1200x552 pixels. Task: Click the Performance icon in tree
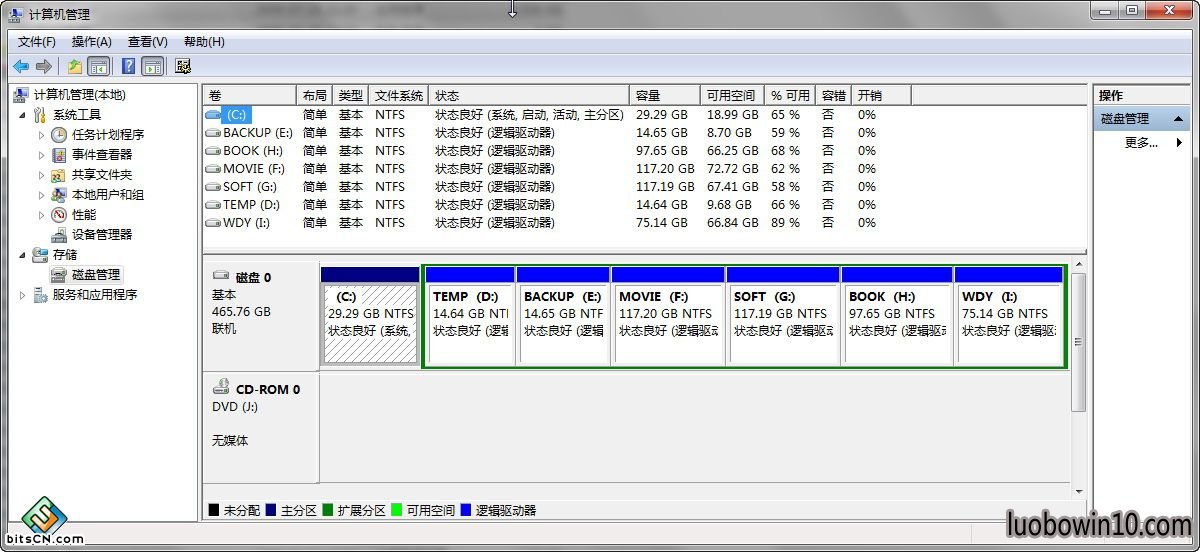(59, 215)
